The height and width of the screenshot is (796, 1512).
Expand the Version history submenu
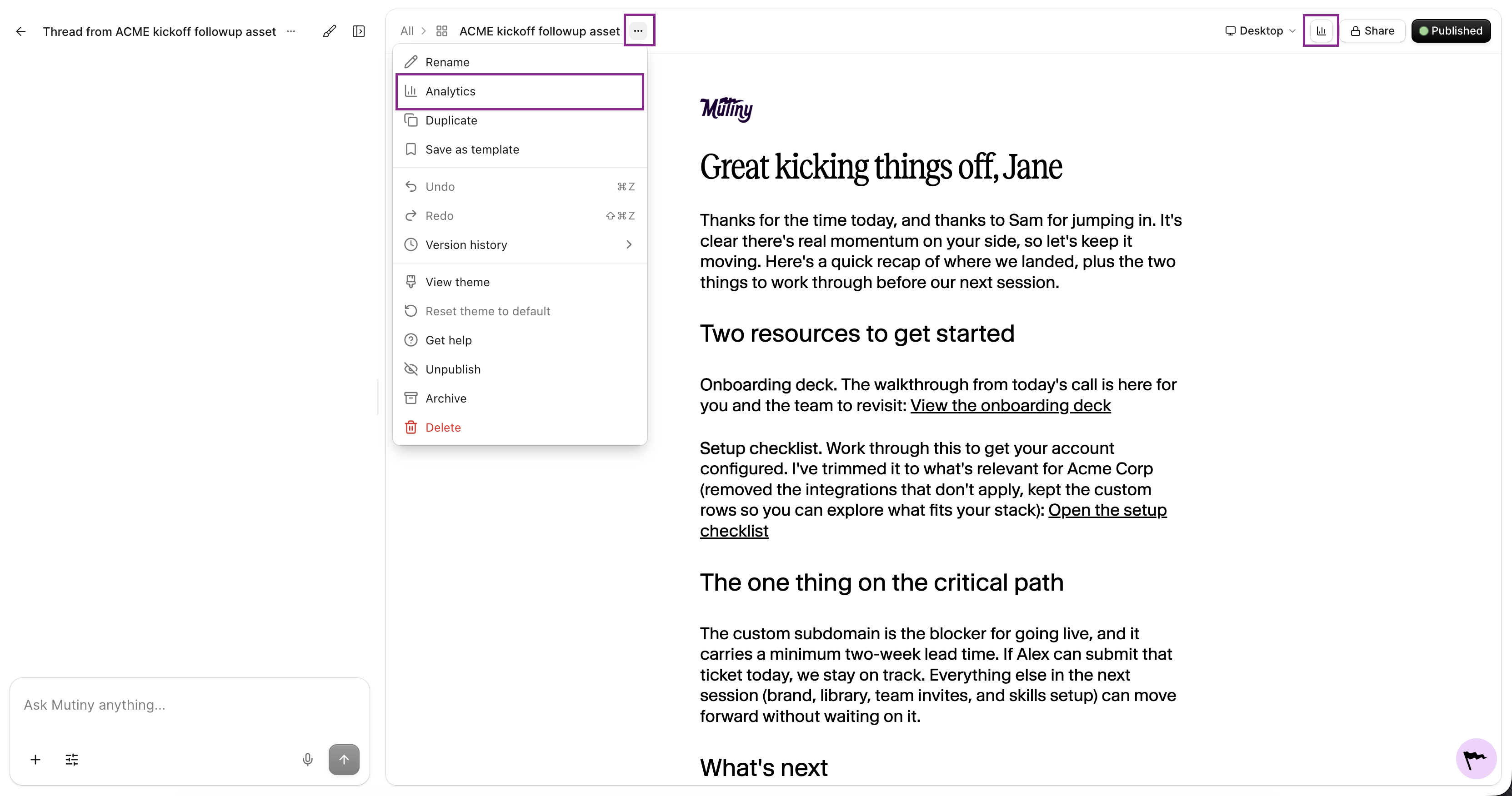520,244
